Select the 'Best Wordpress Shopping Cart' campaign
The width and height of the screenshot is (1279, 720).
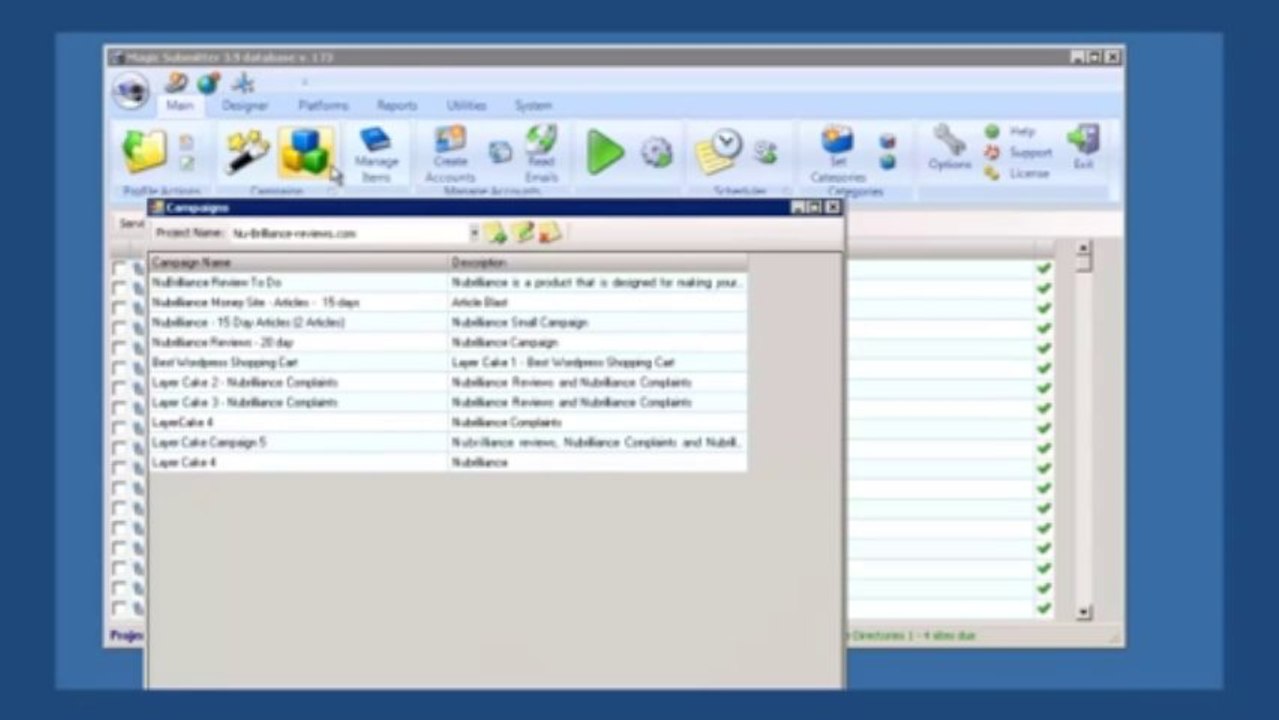(448, 362)
